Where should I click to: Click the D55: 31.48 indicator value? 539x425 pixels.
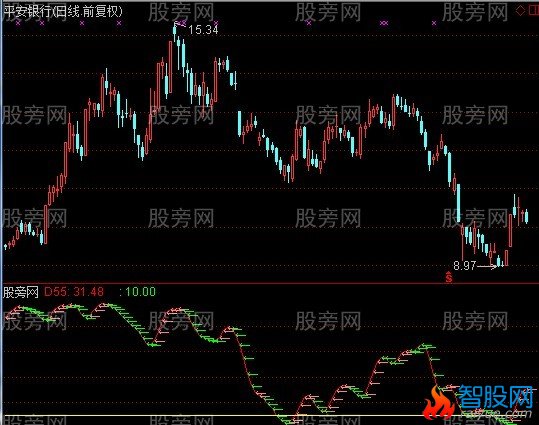point(74,292)
